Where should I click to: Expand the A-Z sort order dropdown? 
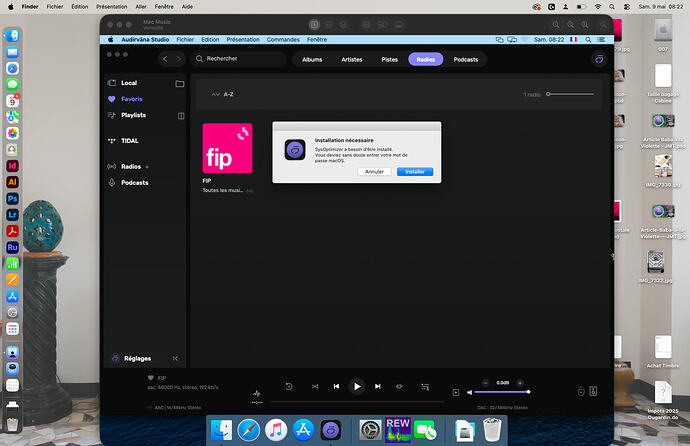click(x=222, y=94)
